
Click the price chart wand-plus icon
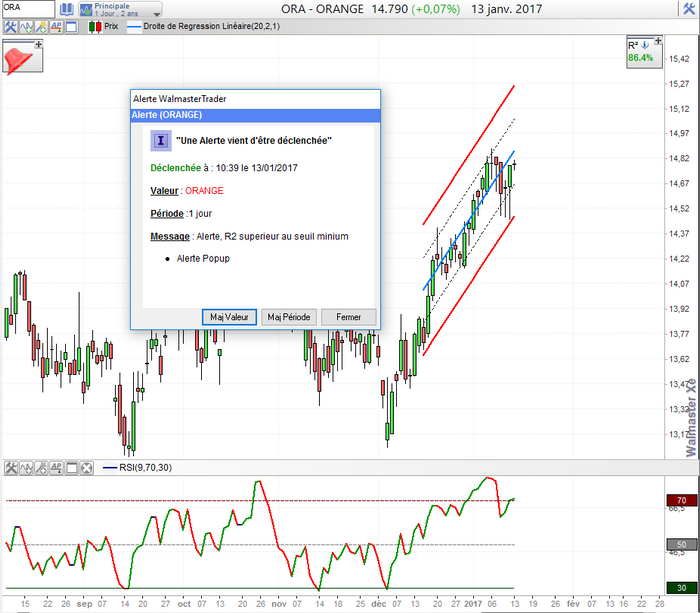coord(41,27)
